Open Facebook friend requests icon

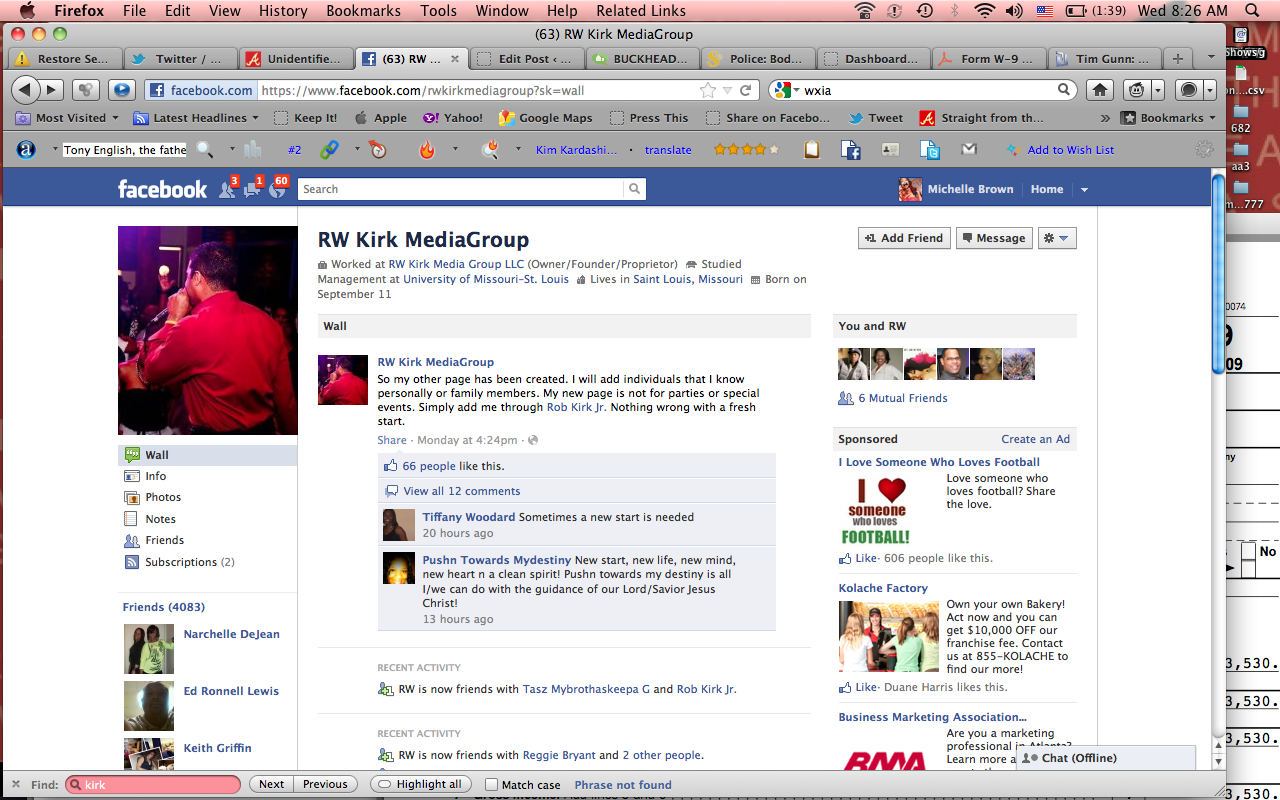[x=228, y=189]
